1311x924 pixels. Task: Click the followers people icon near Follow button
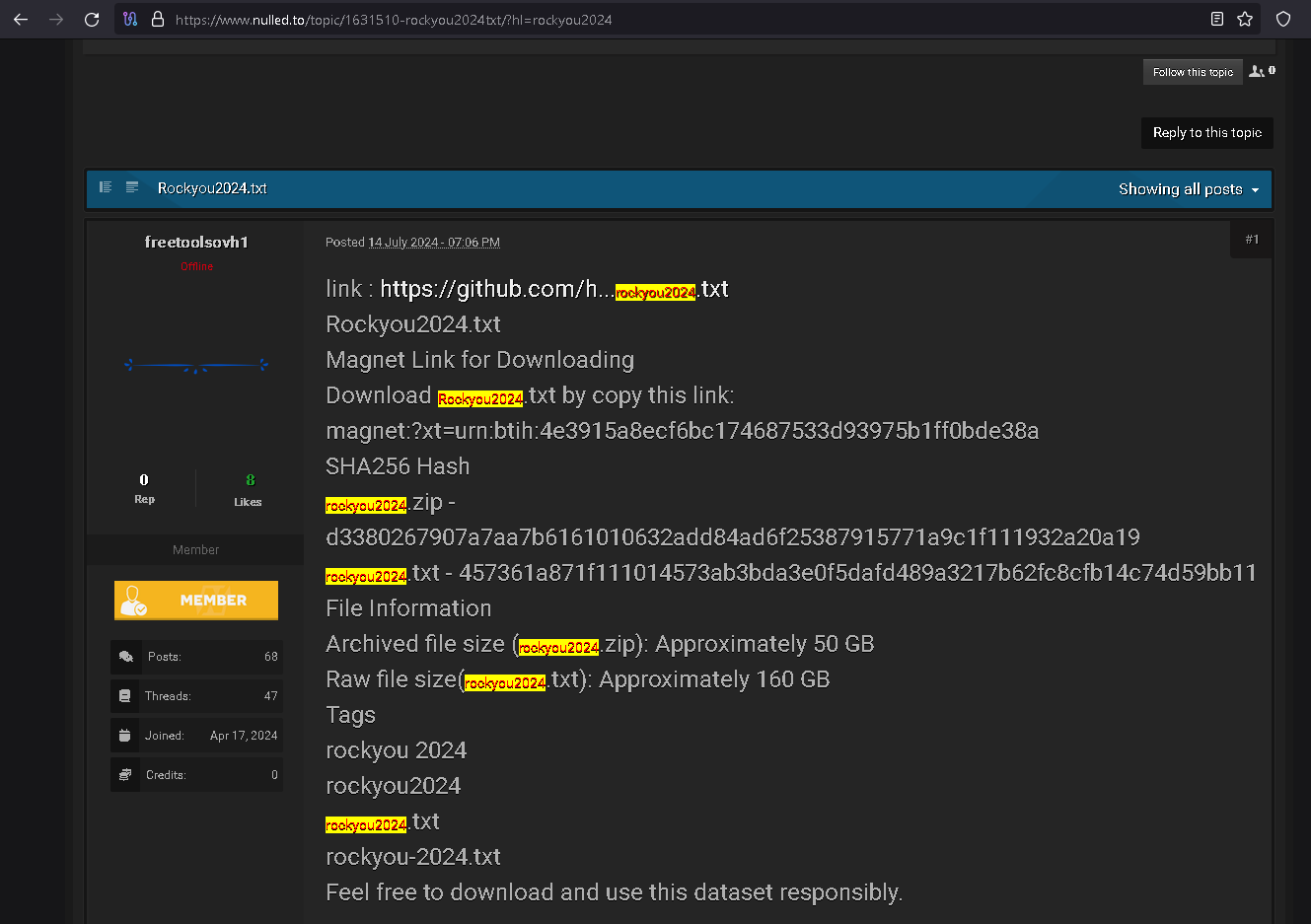(x=1257, y=70)
